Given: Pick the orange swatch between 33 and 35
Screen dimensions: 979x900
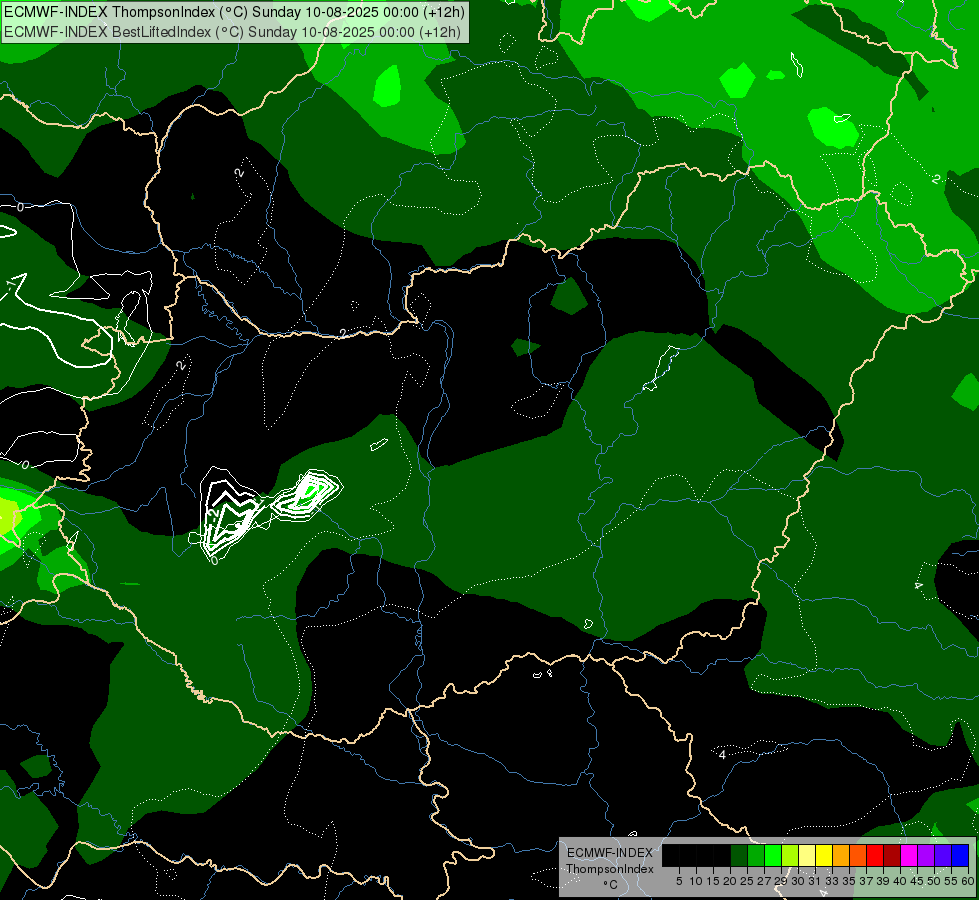Looking at the screenshot, I should [841, 855].
